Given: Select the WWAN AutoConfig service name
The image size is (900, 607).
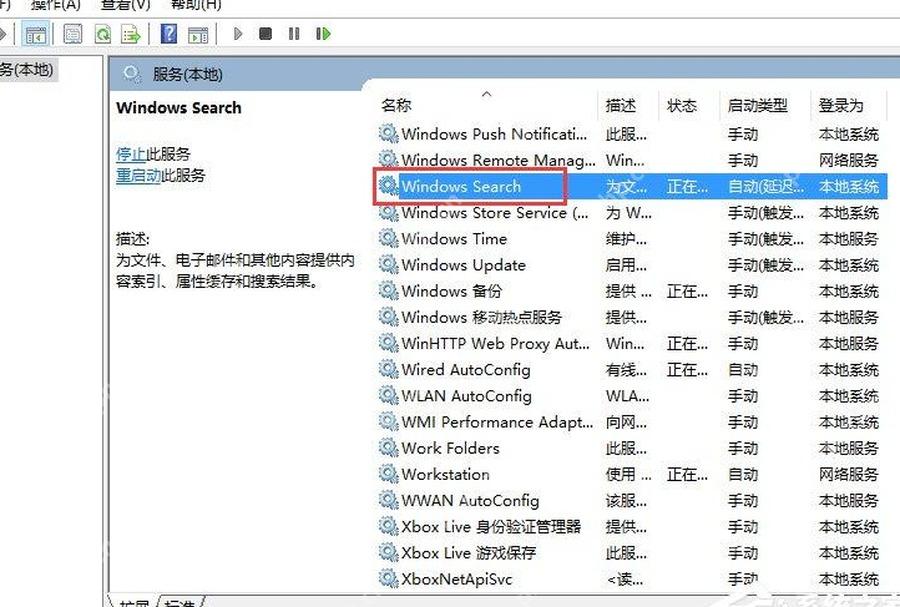Looking at the screenshot, I should (470, 500).
